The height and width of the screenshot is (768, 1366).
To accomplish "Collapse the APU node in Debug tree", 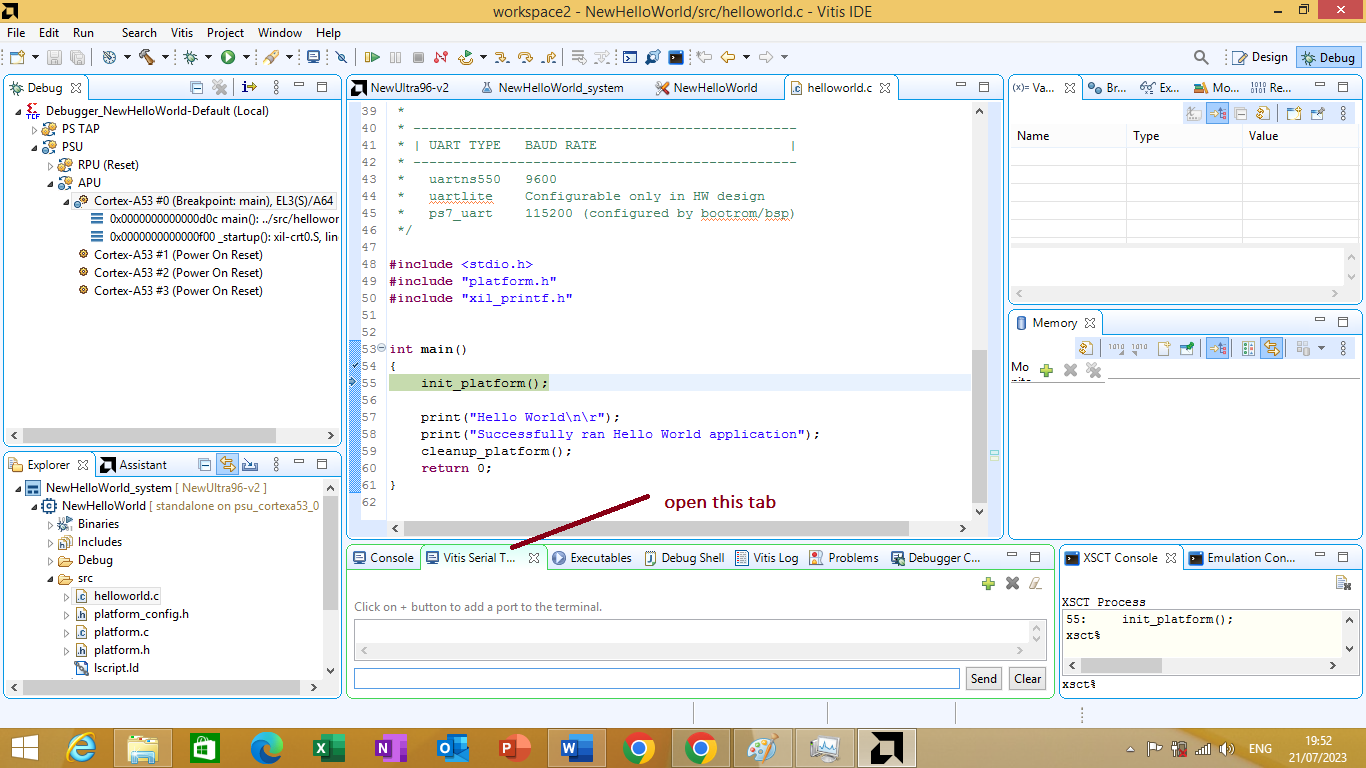I will (51, 183).
